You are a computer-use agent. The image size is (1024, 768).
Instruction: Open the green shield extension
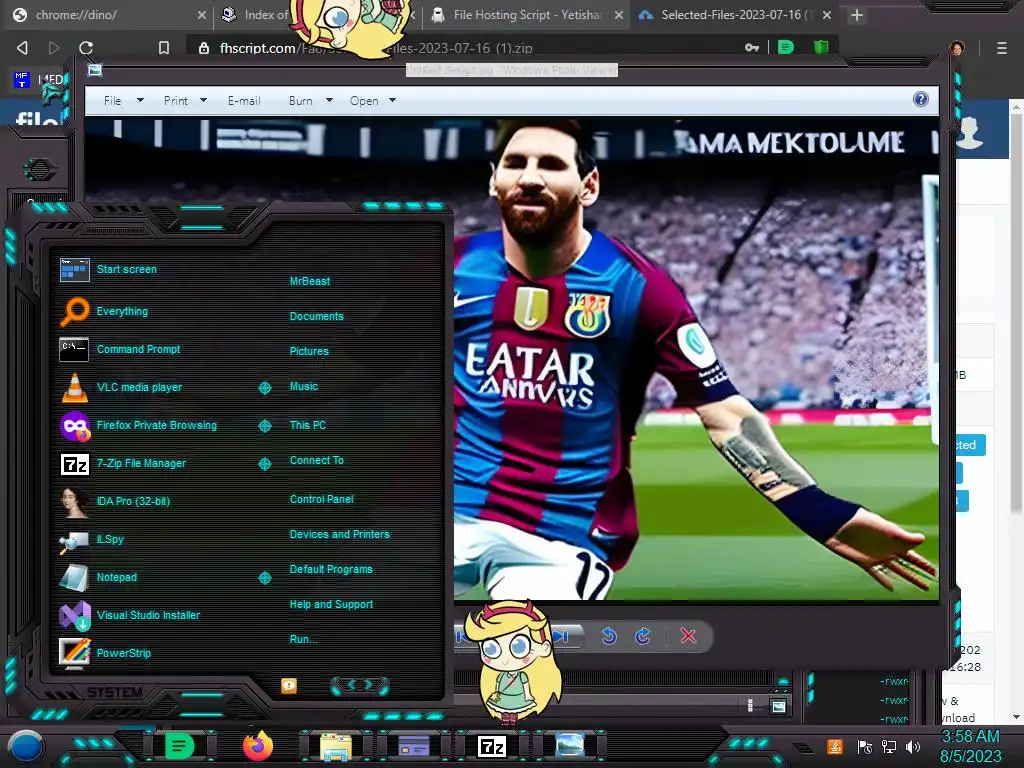(x=821, y=47)
